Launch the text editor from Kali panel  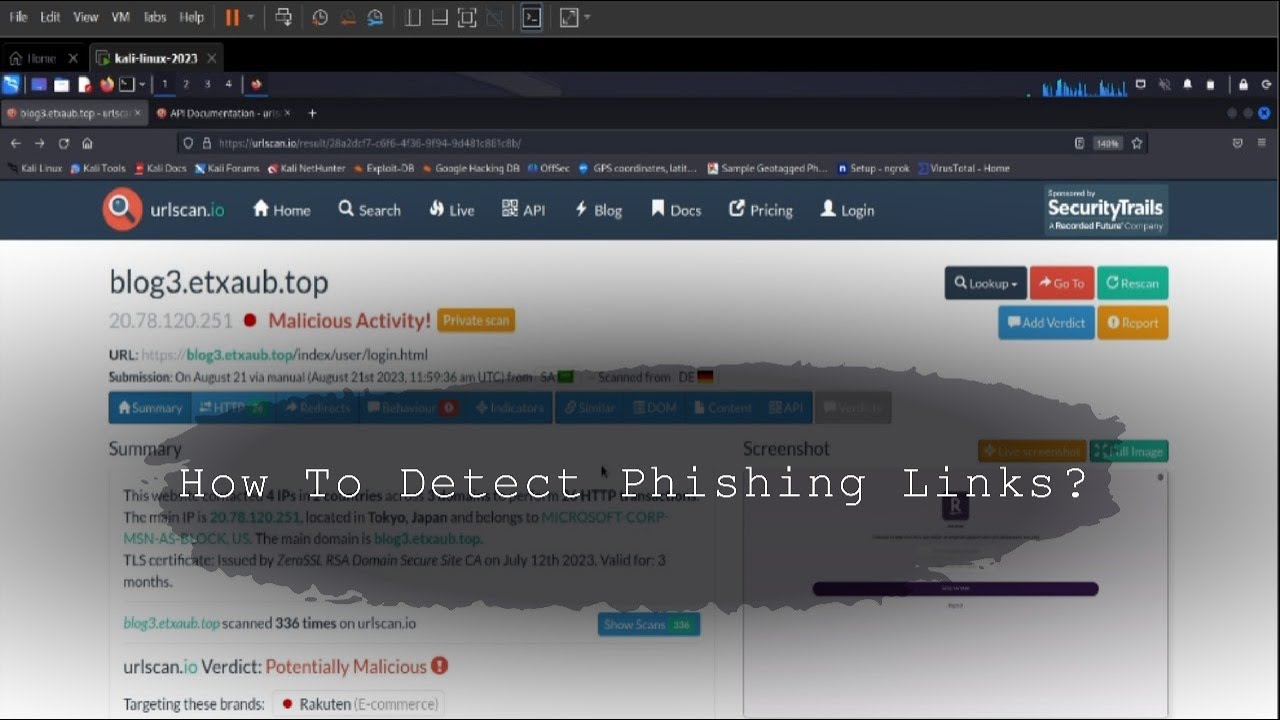coord(85,85)
